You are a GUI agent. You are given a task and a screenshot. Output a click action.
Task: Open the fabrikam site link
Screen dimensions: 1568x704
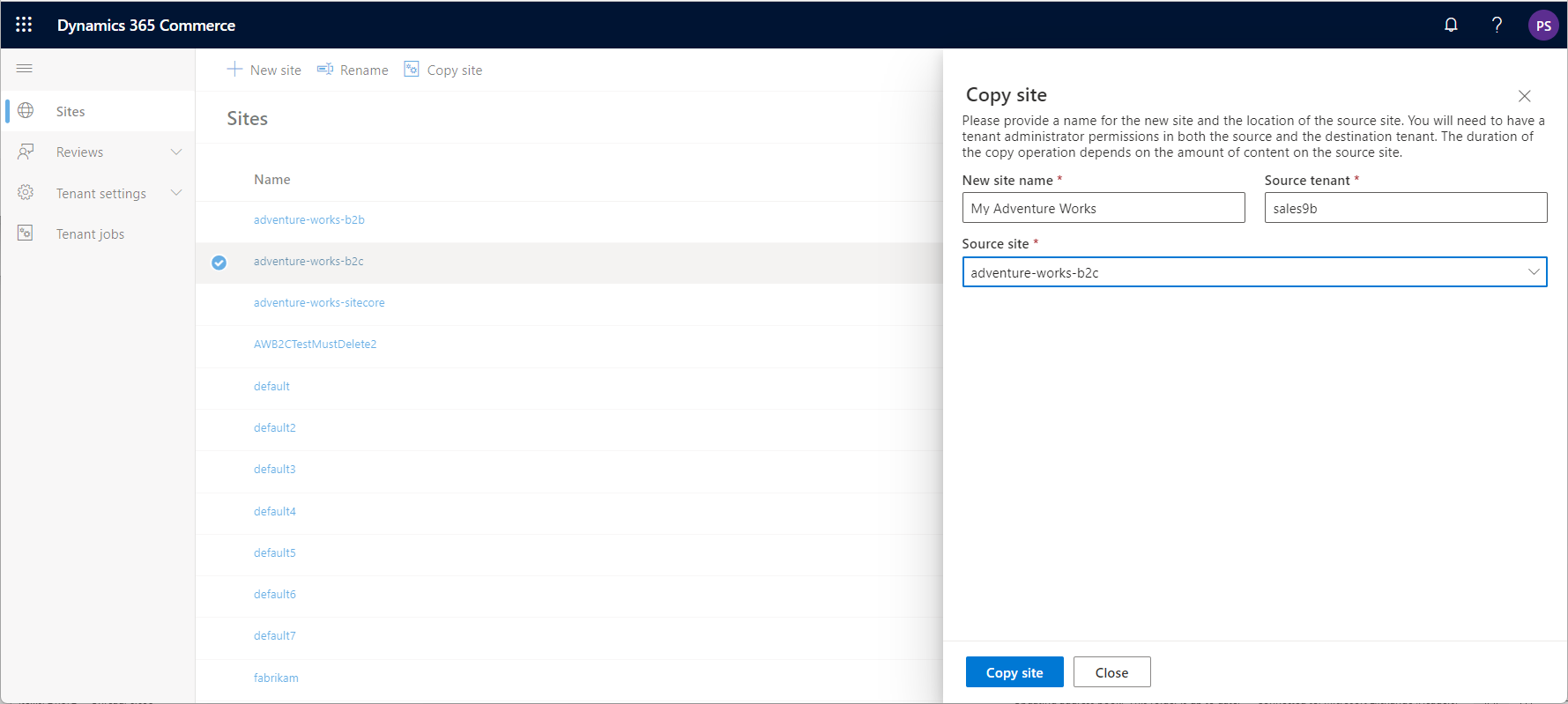pos(276,678)
